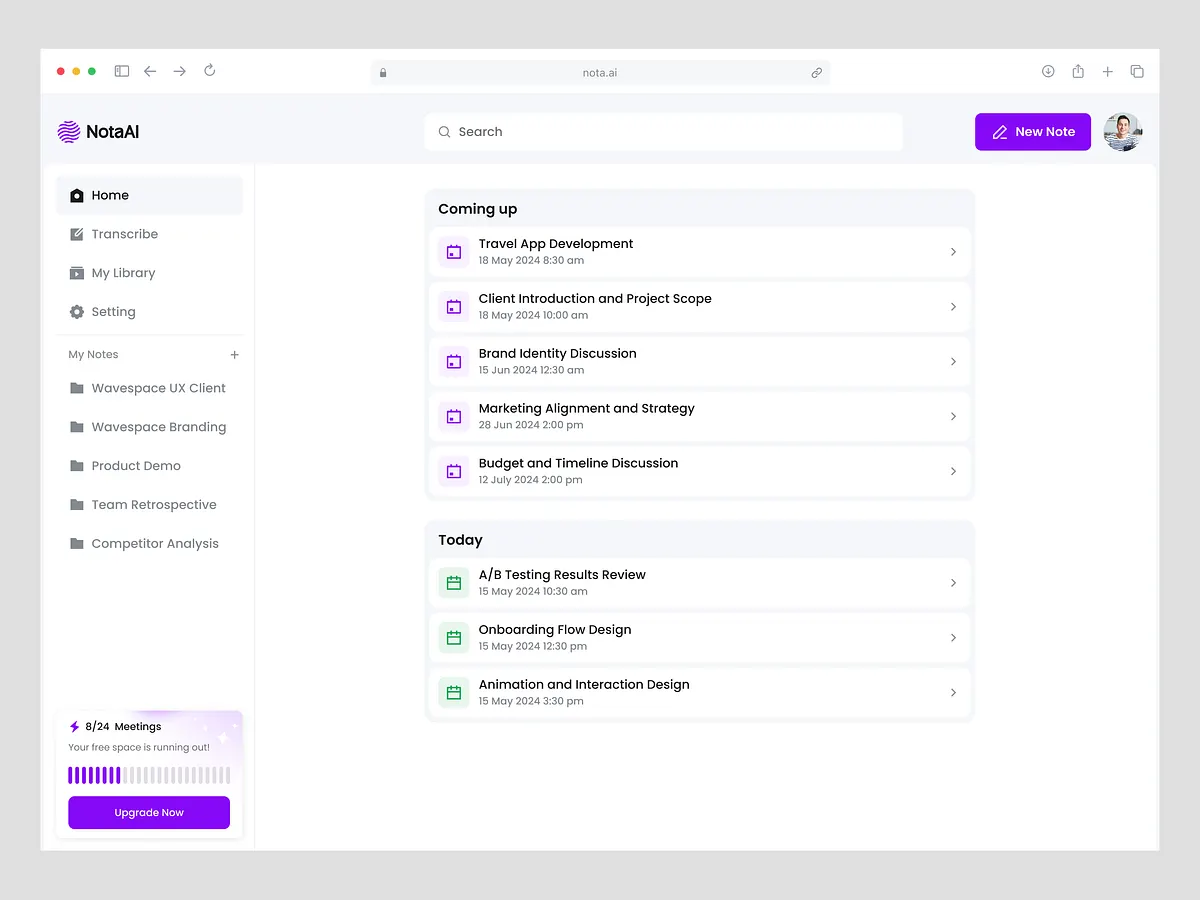Select the Home icon in the sidebar
Image resolution: width=1200 pixels, height=900 pixels.
77,195
